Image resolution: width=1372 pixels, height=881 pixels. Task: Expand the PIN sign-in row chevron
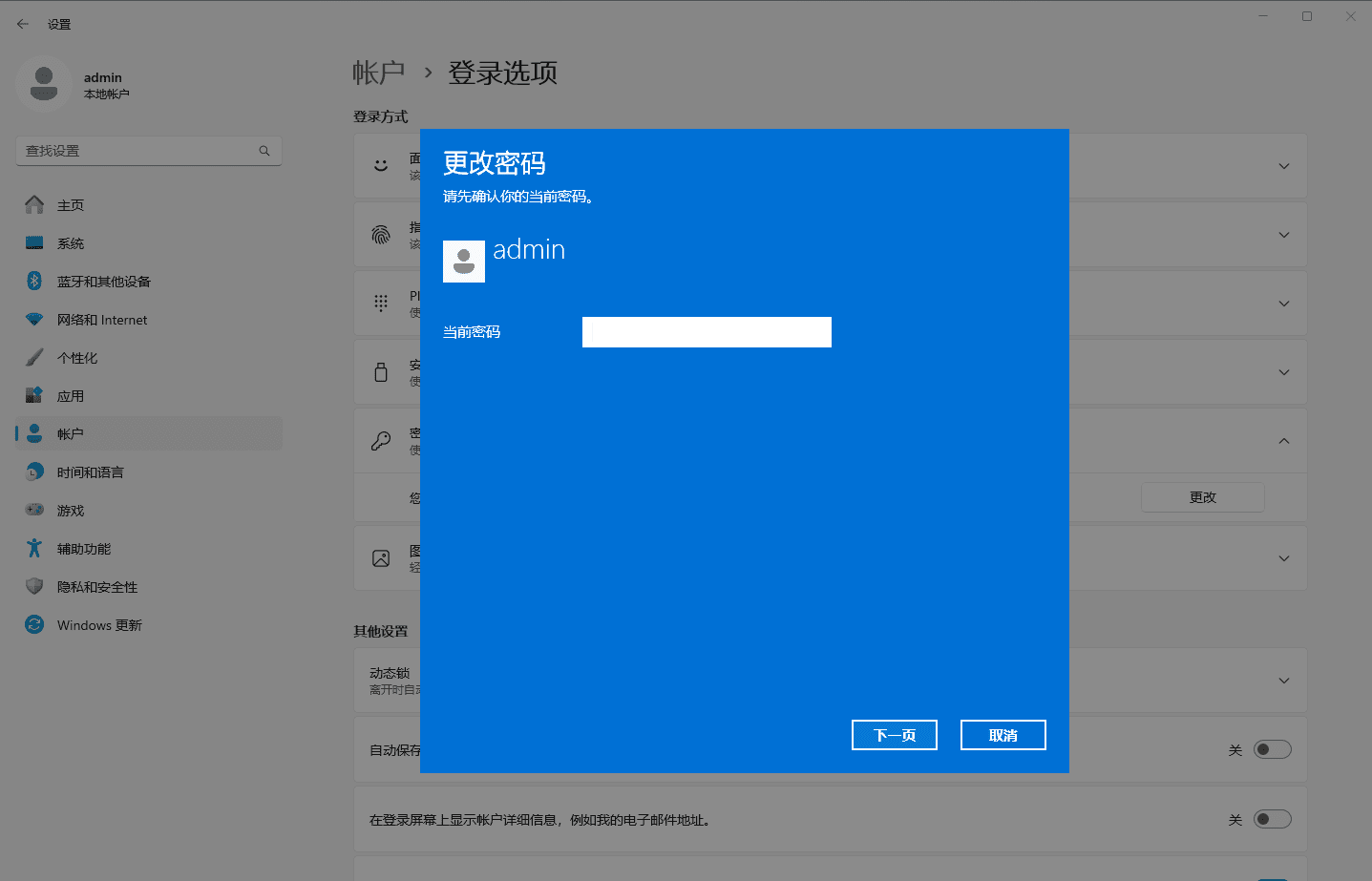(x=1284, y=304)
